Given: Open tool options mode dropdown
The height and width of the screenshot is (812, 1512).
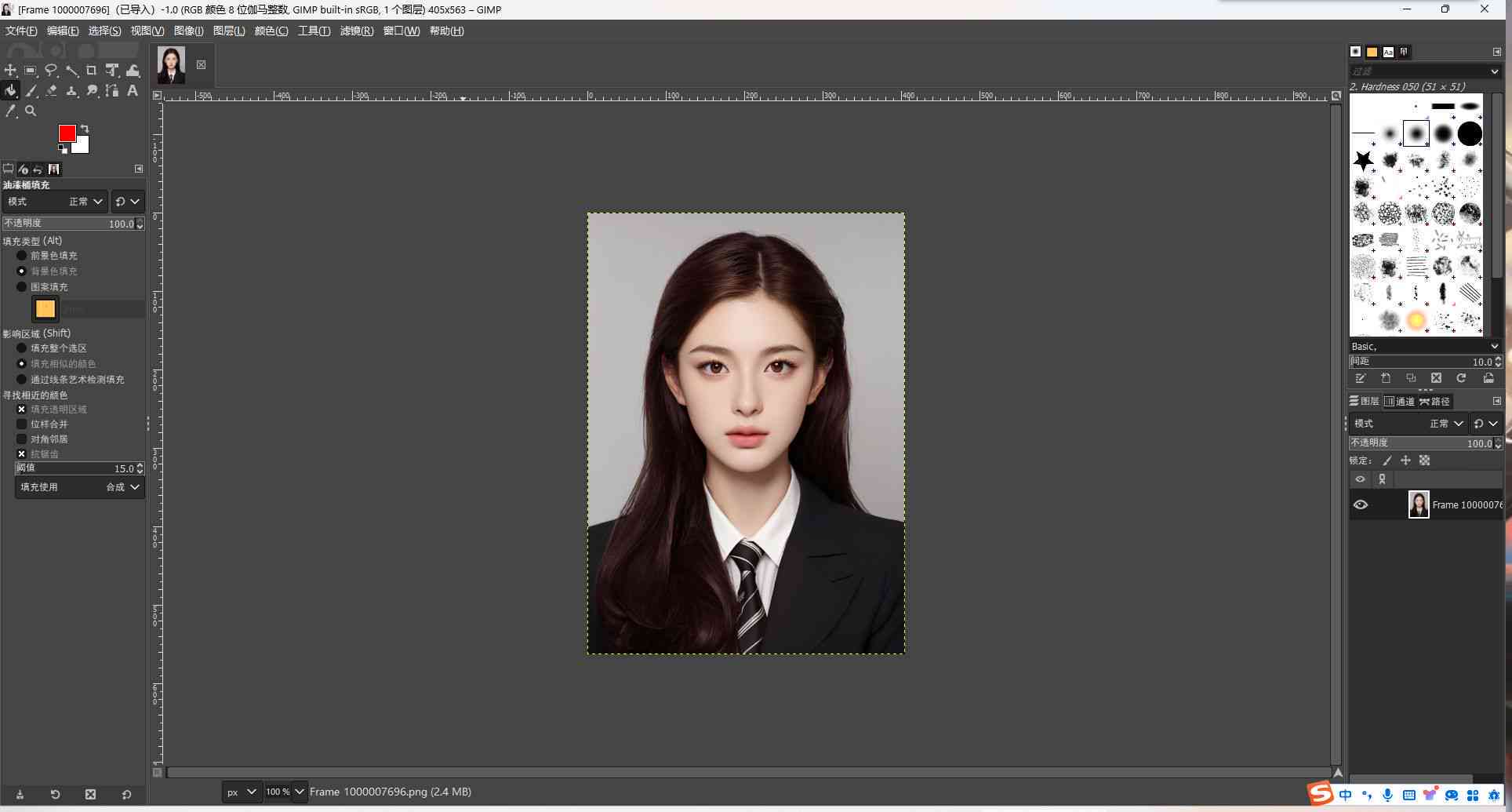Looking at the screenshot, I should [54, 202].
